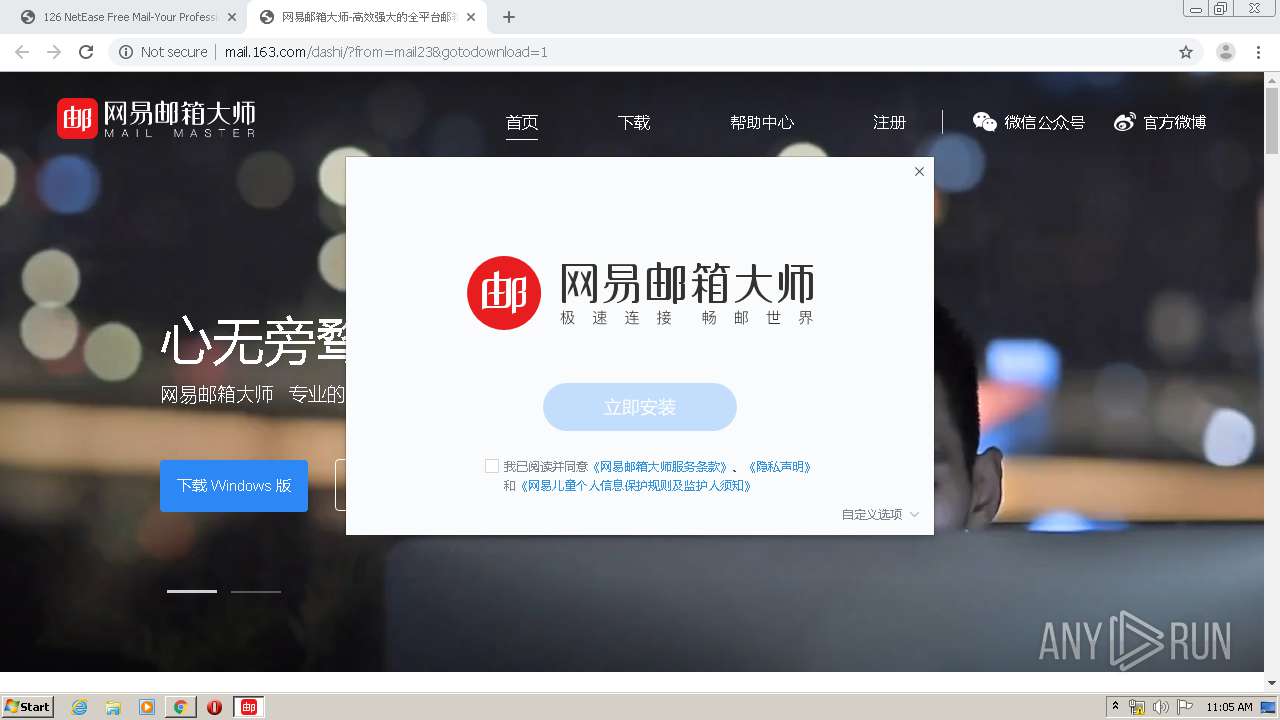This screenshot has width=1280, height=720.
Task: Select first carousel slide indicator
Action: (x=192, y=591)
